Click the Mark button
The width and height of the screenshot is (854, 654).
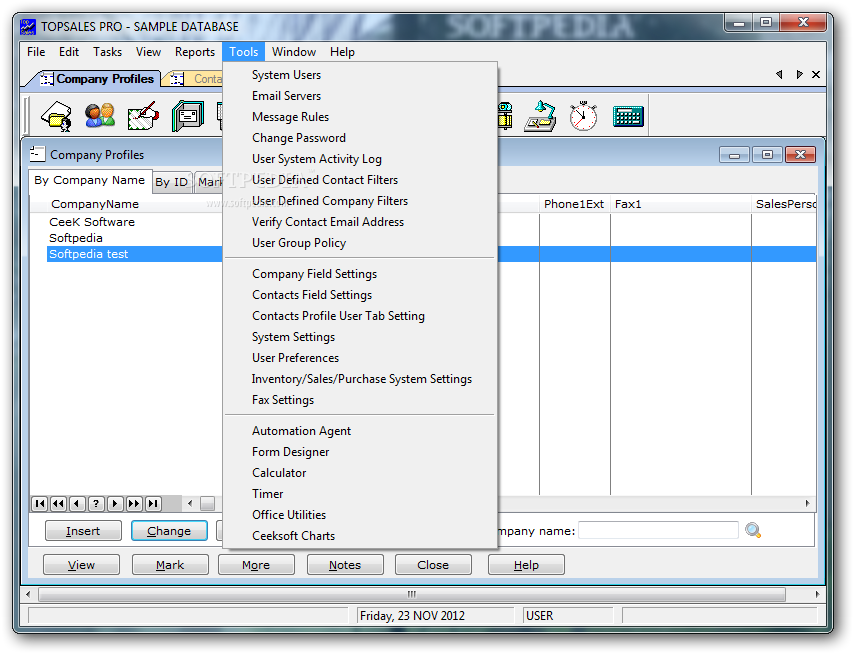[170, 565]
